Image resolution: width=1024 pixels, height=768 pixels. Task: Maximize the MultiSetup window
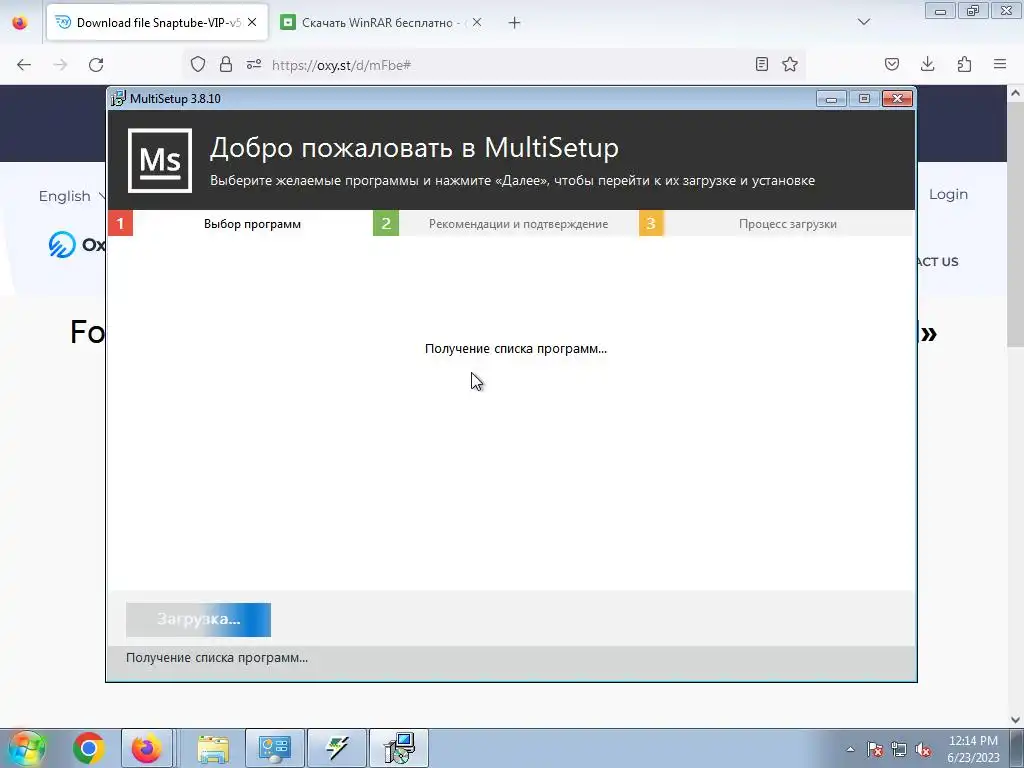[864, 99]
